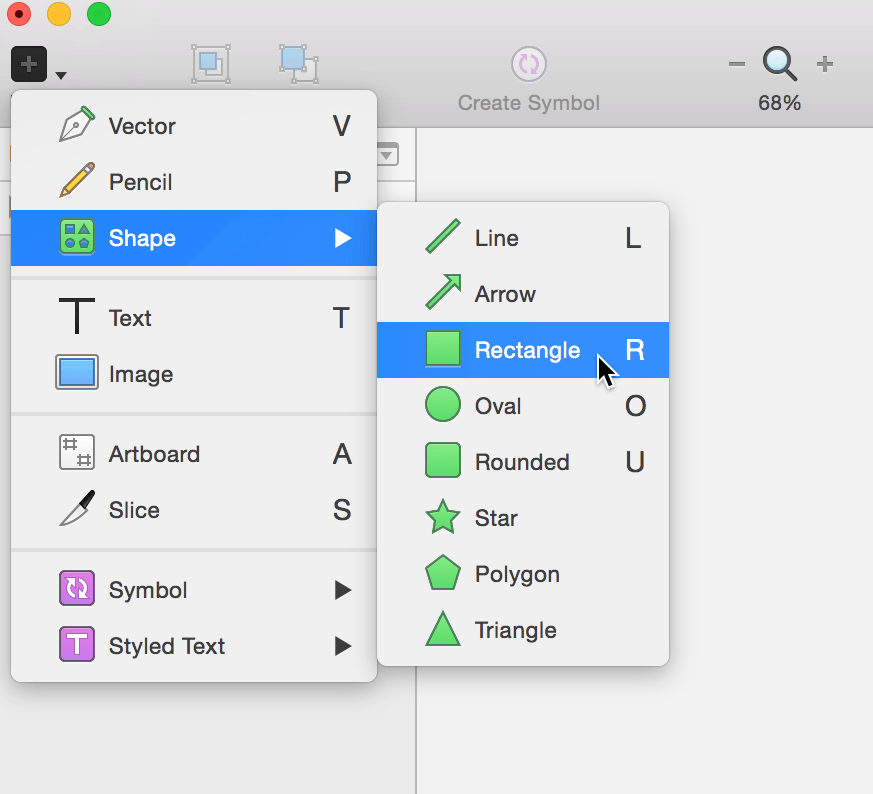Add a new Artboard
This screenshot has height=794, width=873.
(154, 454)
